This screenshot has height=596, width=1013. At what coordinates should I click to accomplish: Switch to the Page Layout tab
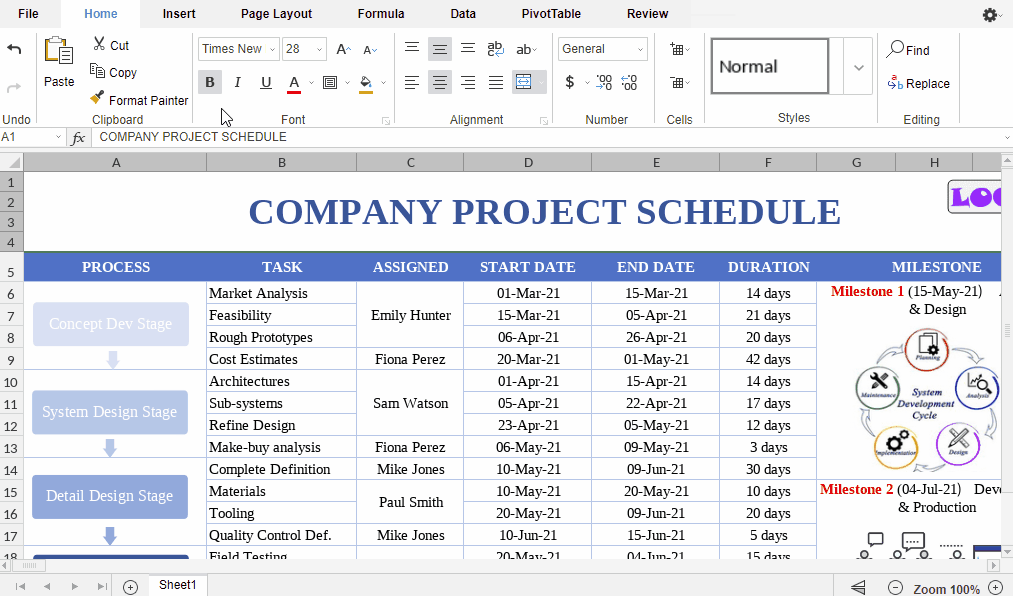coord(276,14)
